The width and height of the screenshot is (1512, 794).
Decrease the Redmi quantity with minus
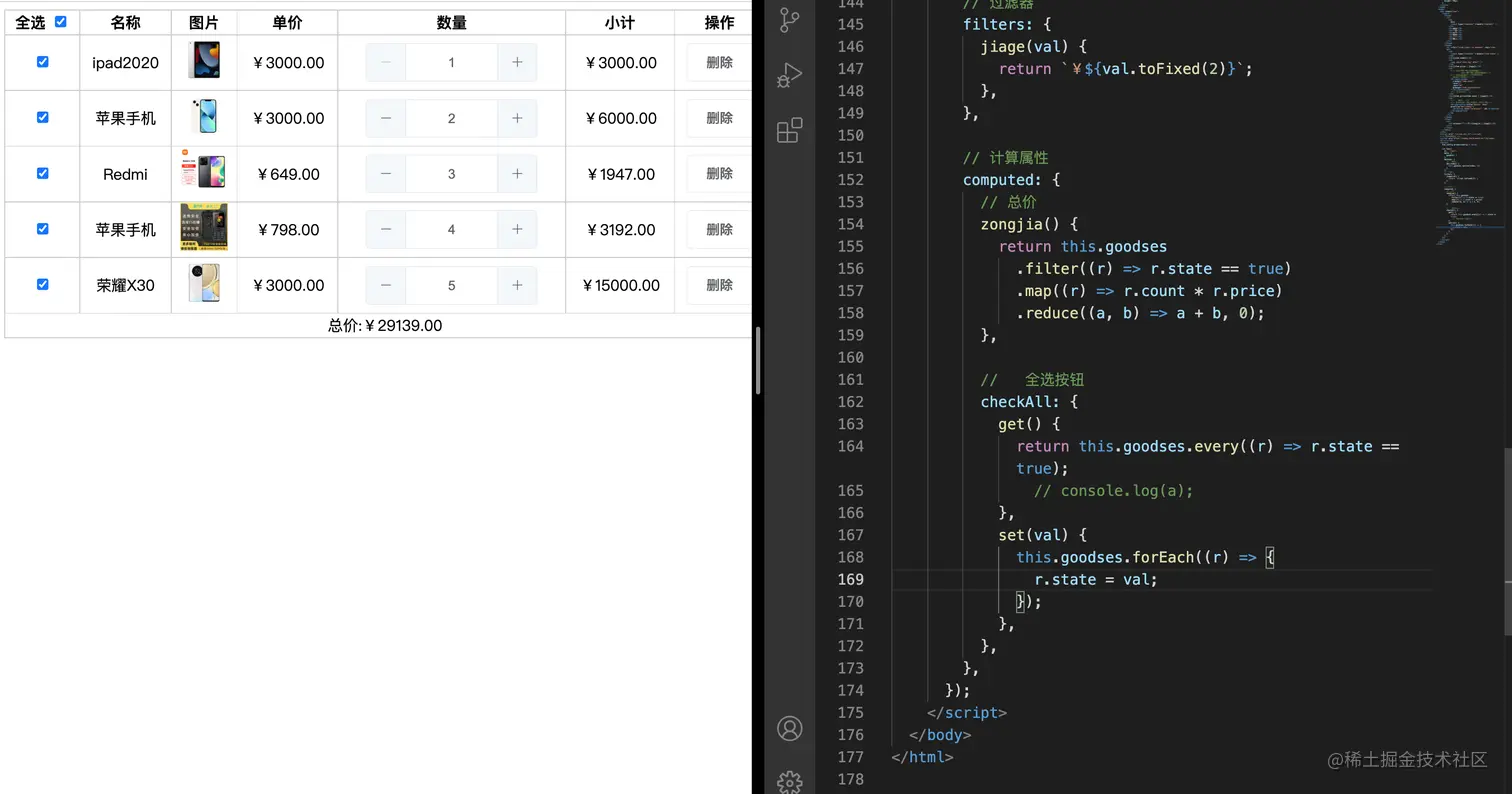(386, 174)
